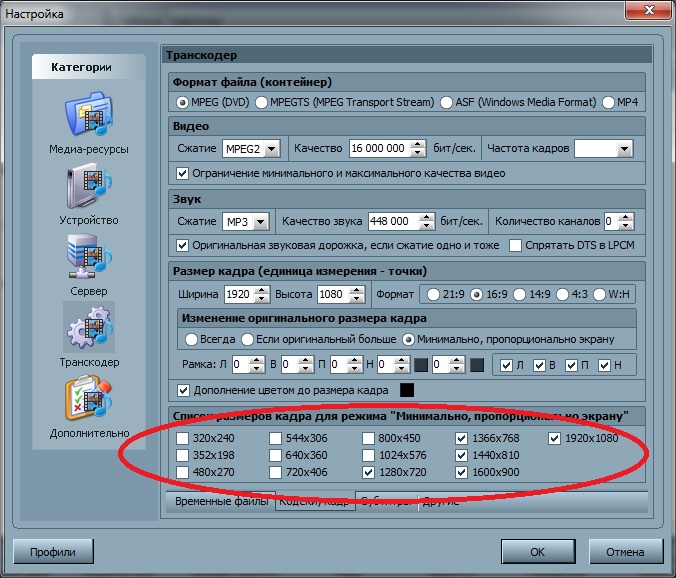Expand the Частота кадров dropdown
Screen dimensions: 676x578
(x=625, y=148)
